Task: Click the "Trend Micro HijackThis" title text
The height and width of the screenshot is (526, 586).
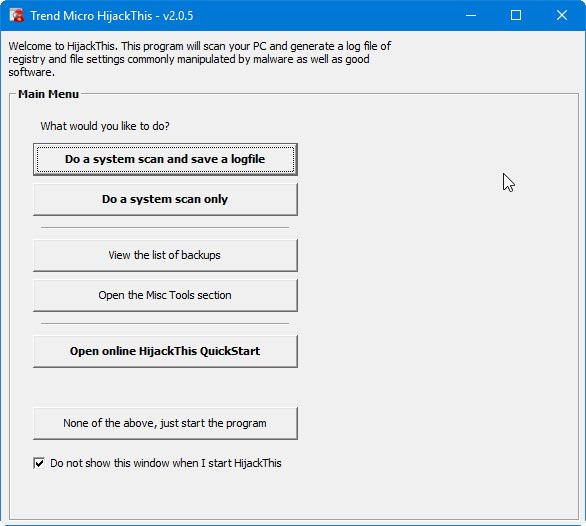Action: point(91,16)
